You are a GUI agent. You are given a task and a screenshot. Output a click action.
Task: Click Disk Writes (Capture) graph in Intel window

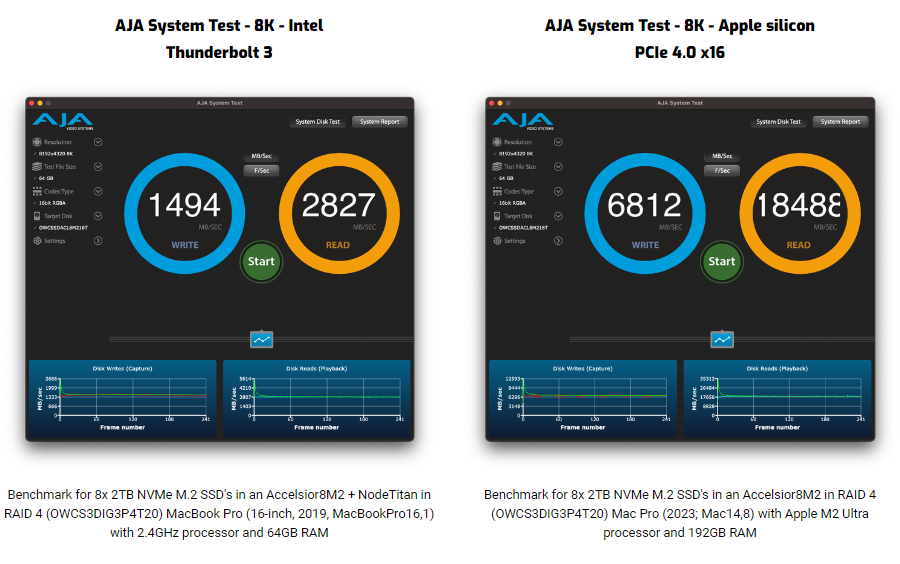pyautogui.click(x=123, y=399)
